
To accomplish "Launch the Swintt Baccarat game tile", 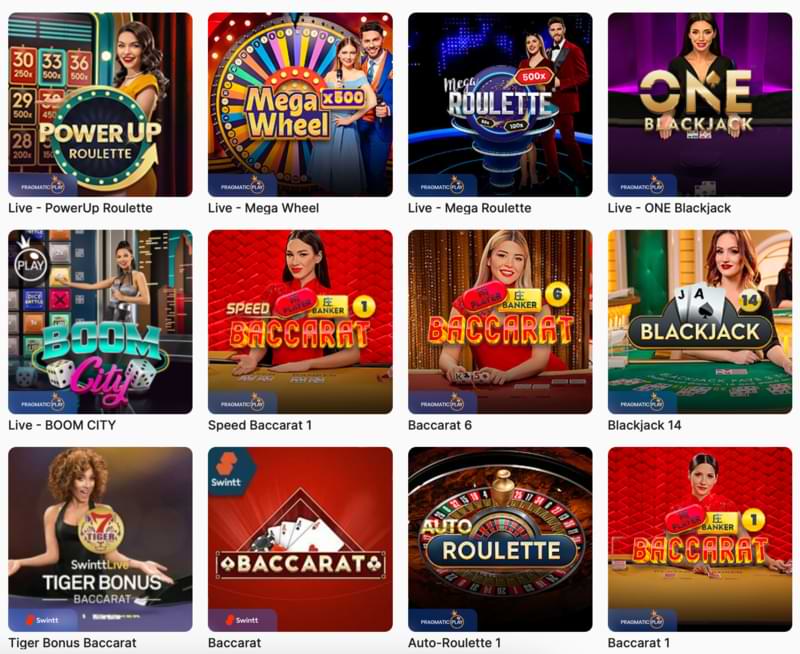I will (301, 540).
